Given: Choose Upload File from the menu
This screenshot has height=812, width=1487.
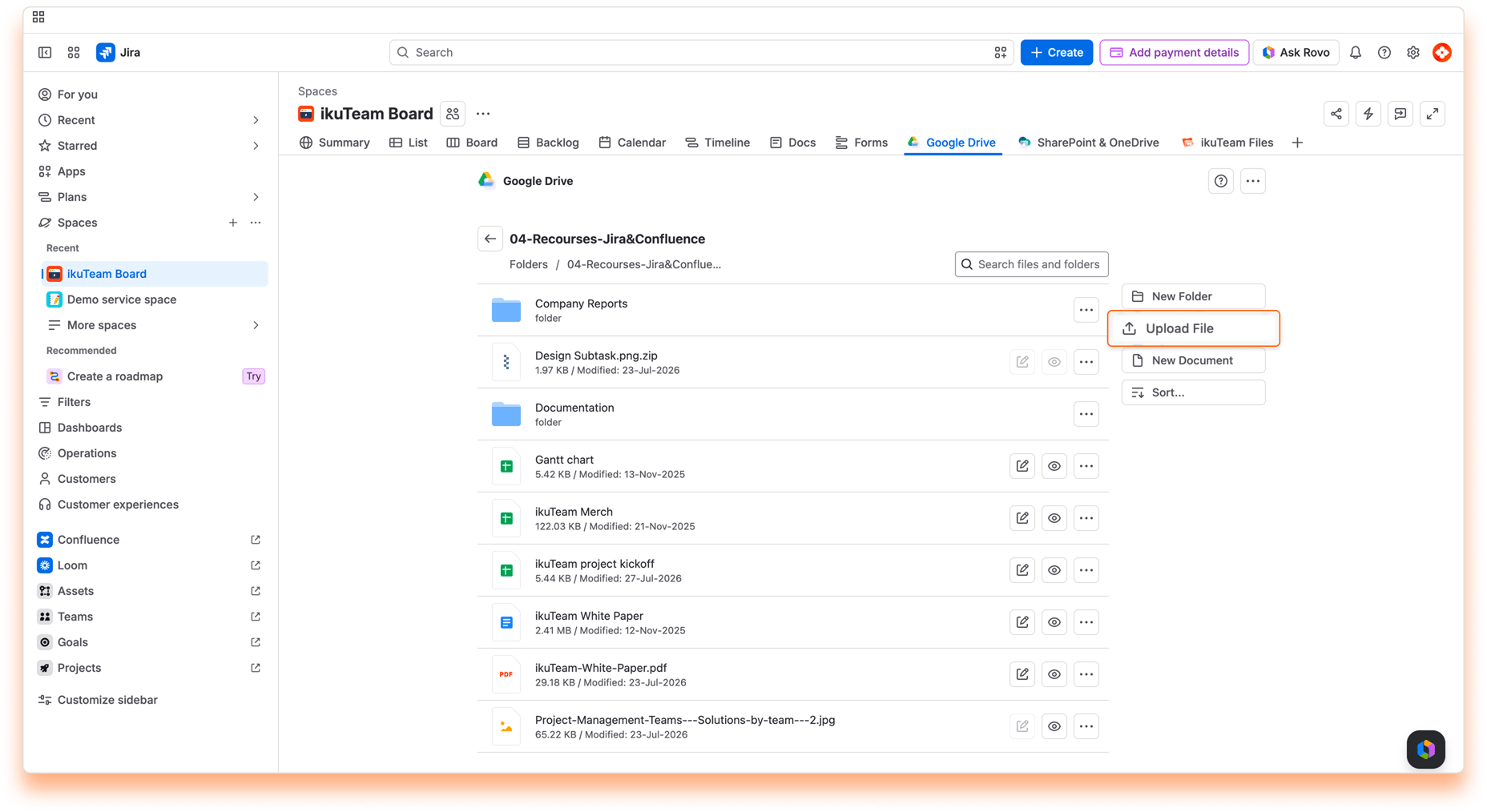Looking at the screenshot, I should click(x=1194, y=328).
